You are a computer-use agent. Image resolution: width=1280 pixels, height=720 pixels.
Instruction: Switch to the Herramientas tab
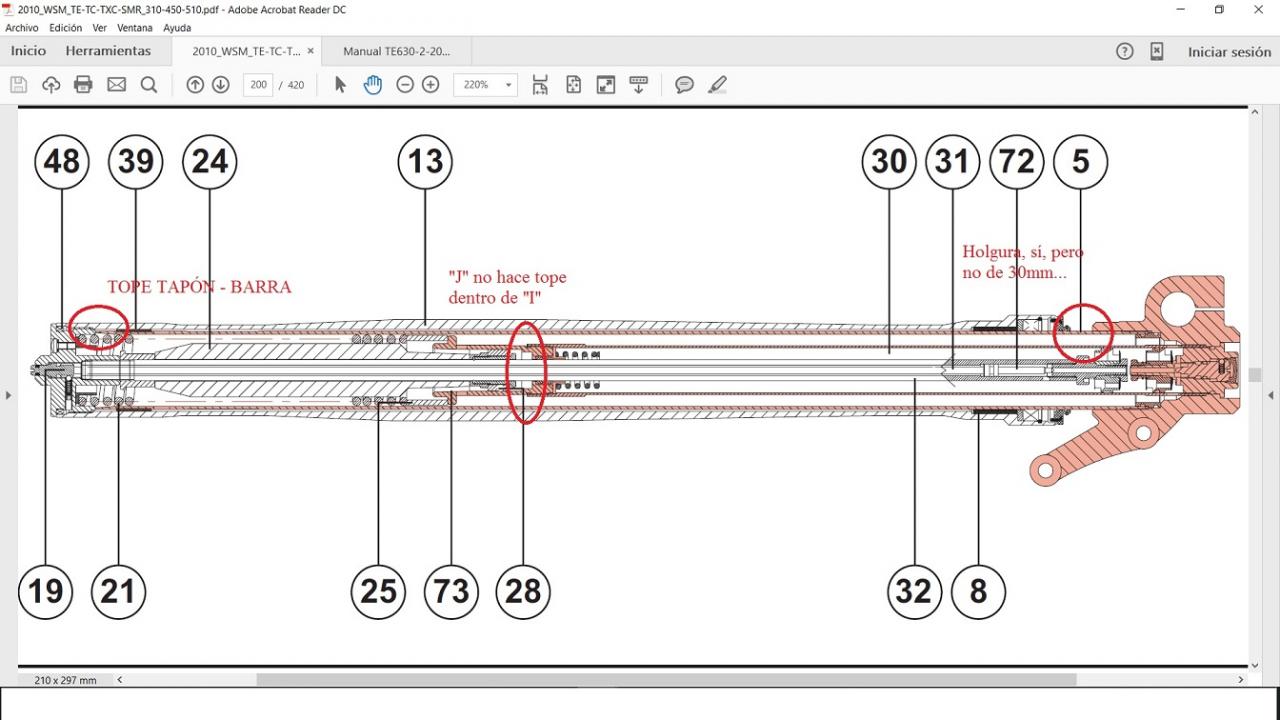tap(108, 51)
